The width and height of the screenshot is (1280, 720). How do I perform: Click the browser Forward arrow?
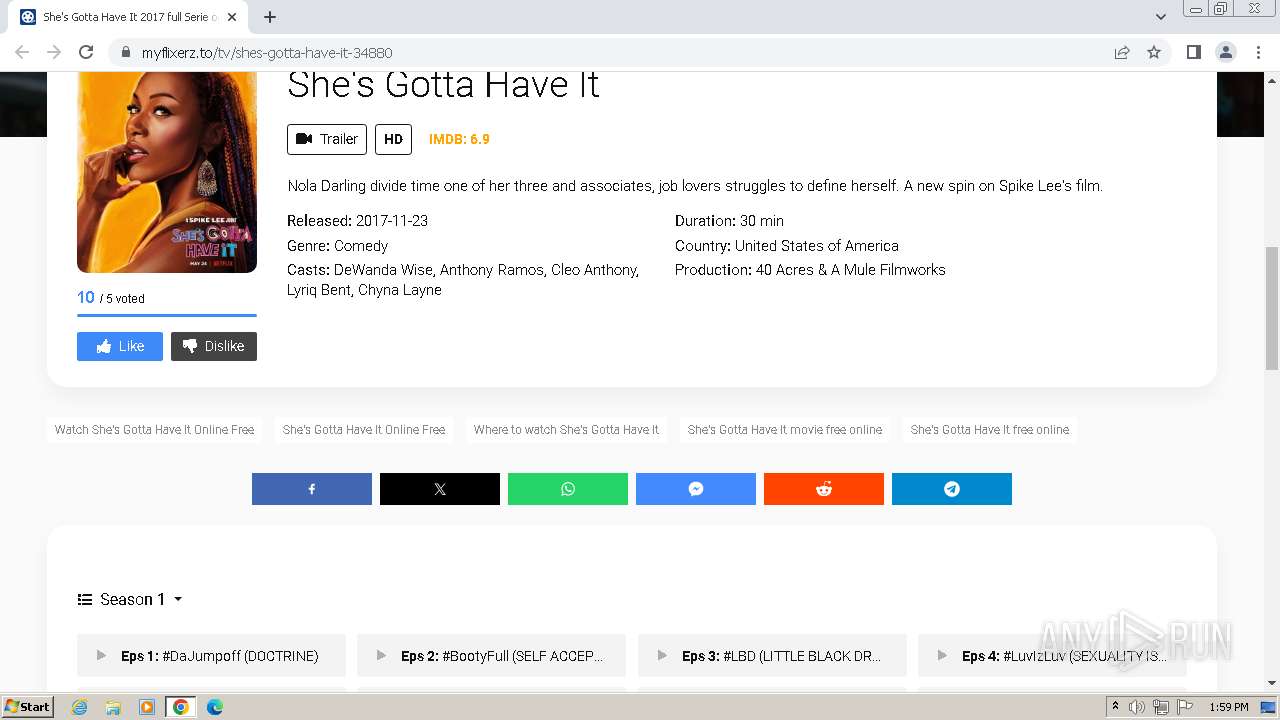pyautogui.click(x=54, y=52)
